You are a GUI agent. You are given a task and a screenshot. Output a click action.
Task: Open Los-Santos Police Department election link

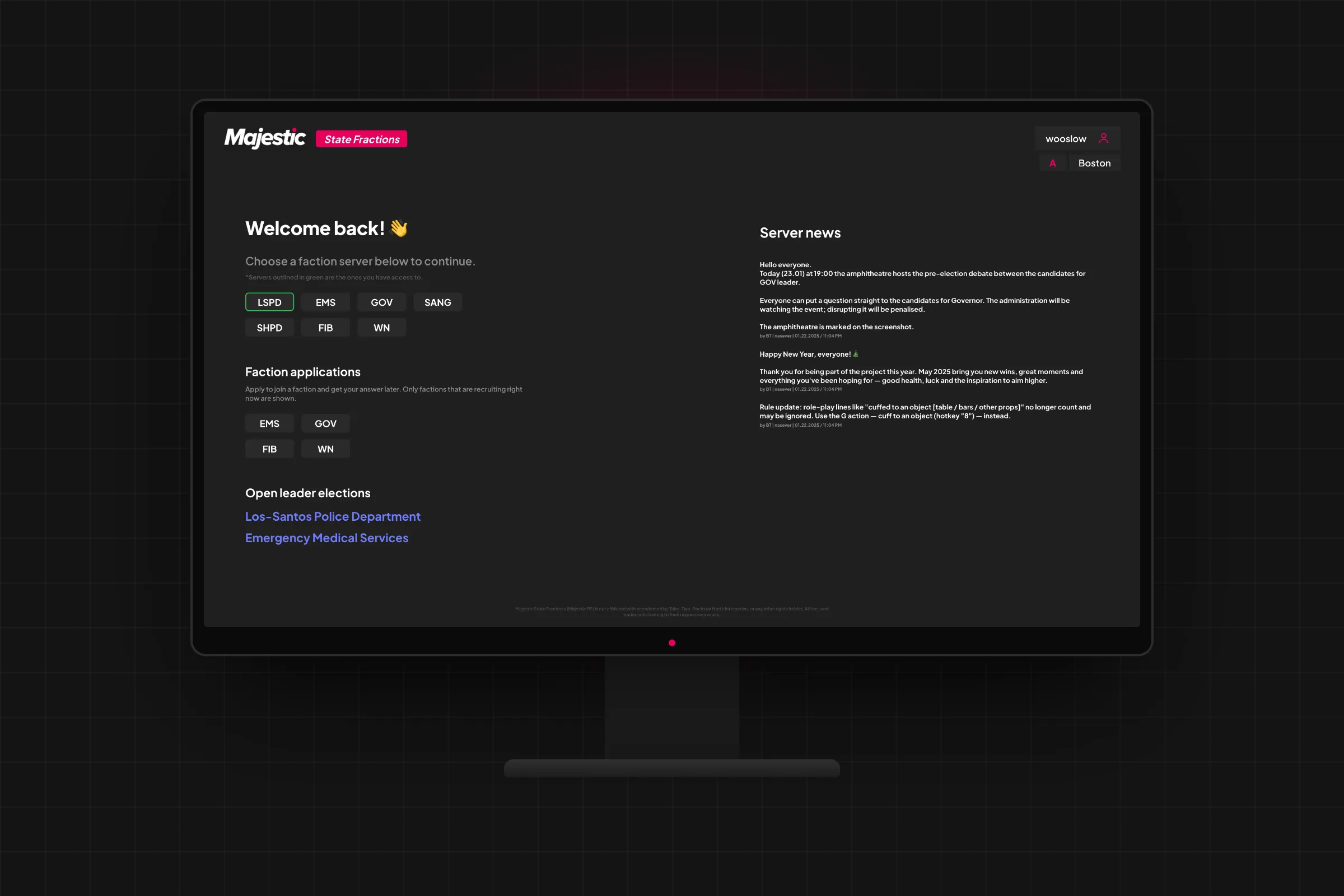pyautogui.click(x=333, y=516)
